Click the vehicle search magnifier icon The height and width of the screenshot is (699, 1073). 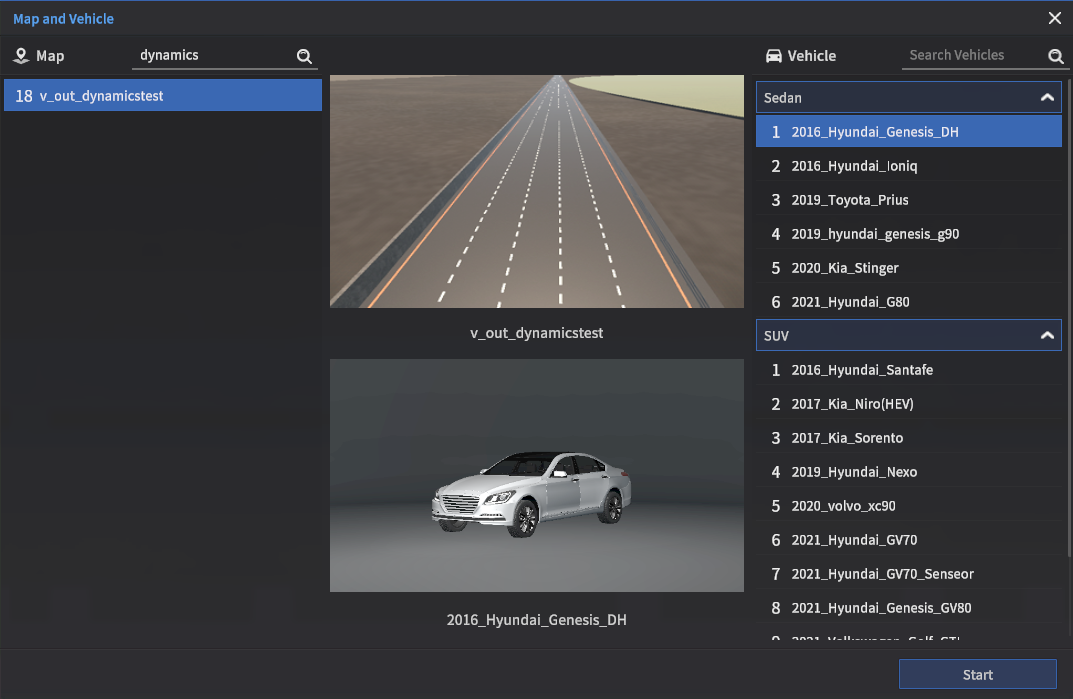click(1055, 57)
